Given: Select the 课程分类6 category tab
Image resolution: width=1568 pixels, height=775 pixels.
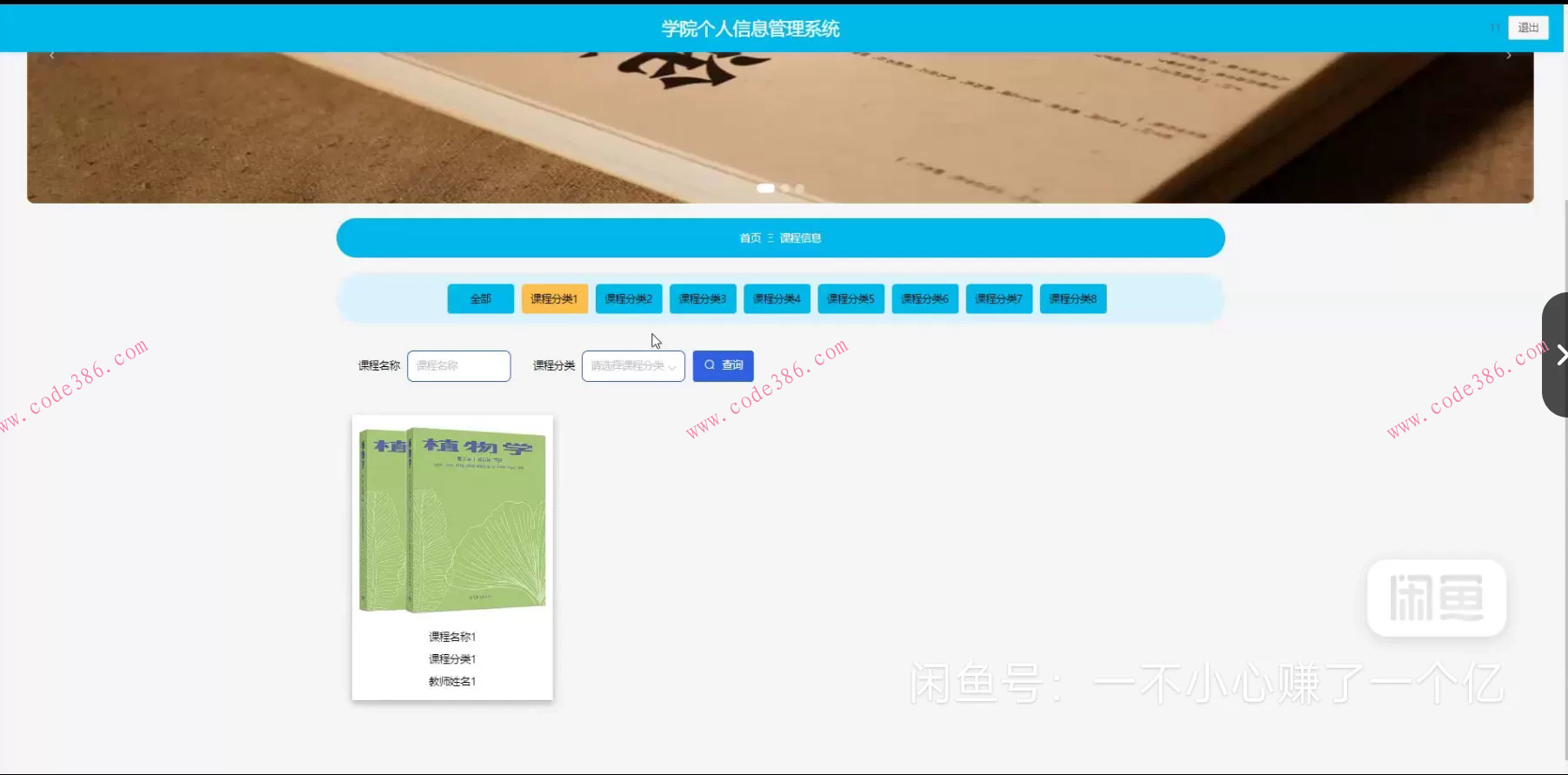Looking at the screenshot, I should click(x=924, y=298).
